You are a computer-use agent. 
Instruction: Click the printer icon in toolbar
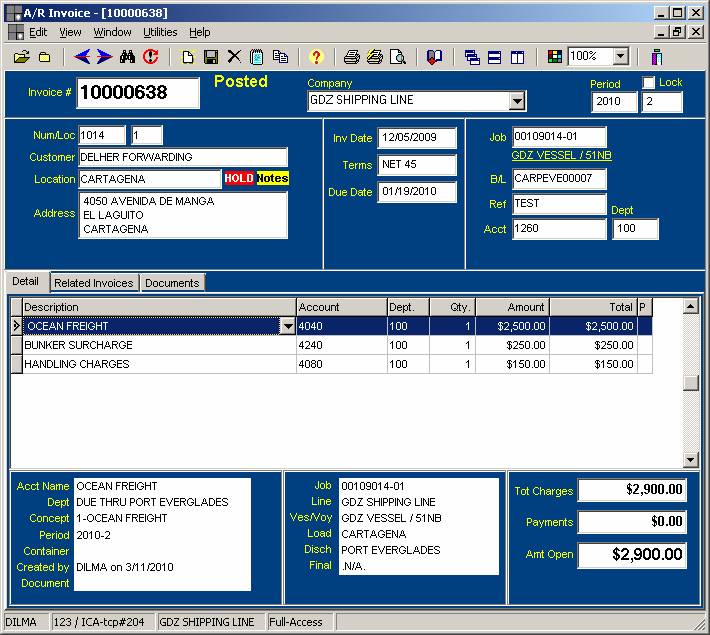352,57
